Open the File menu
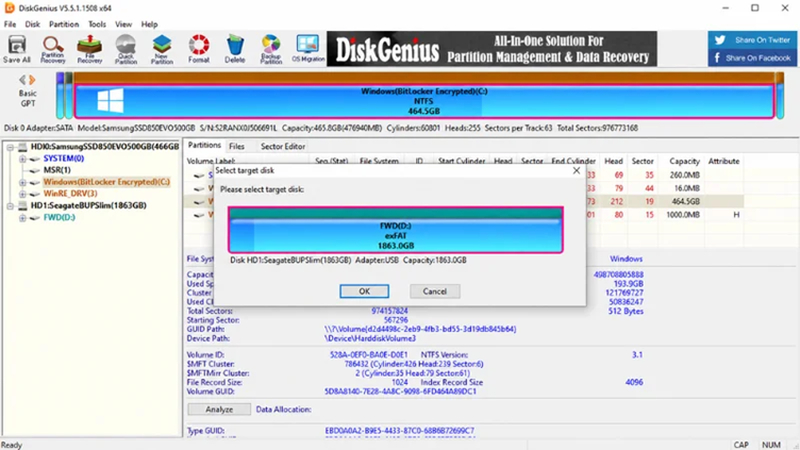800x450 pixels. [x=10, y=24]
